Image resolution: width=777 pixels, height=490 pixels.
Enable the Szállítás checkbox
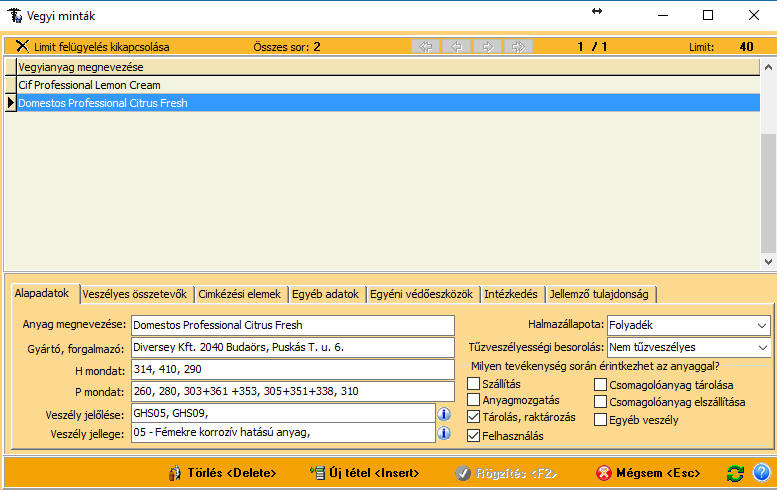tap(473, 383)
